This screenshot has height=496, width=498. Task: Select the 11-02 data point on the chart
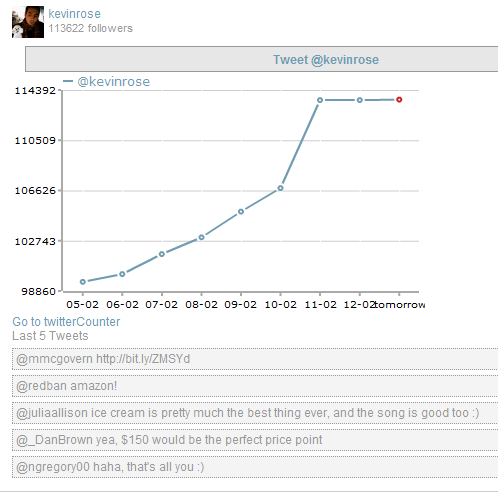(x=320, y=100)
